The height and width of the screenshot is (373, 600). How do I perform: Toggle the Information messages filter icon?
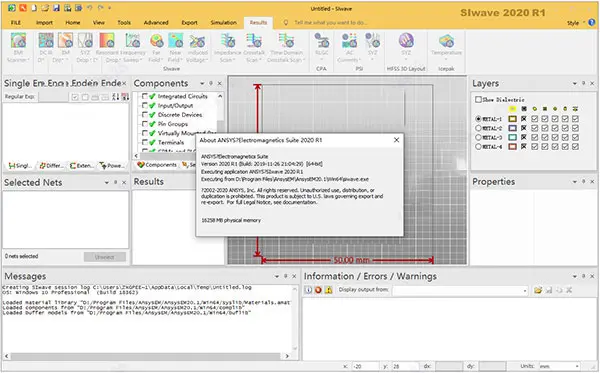pos(308,290)
